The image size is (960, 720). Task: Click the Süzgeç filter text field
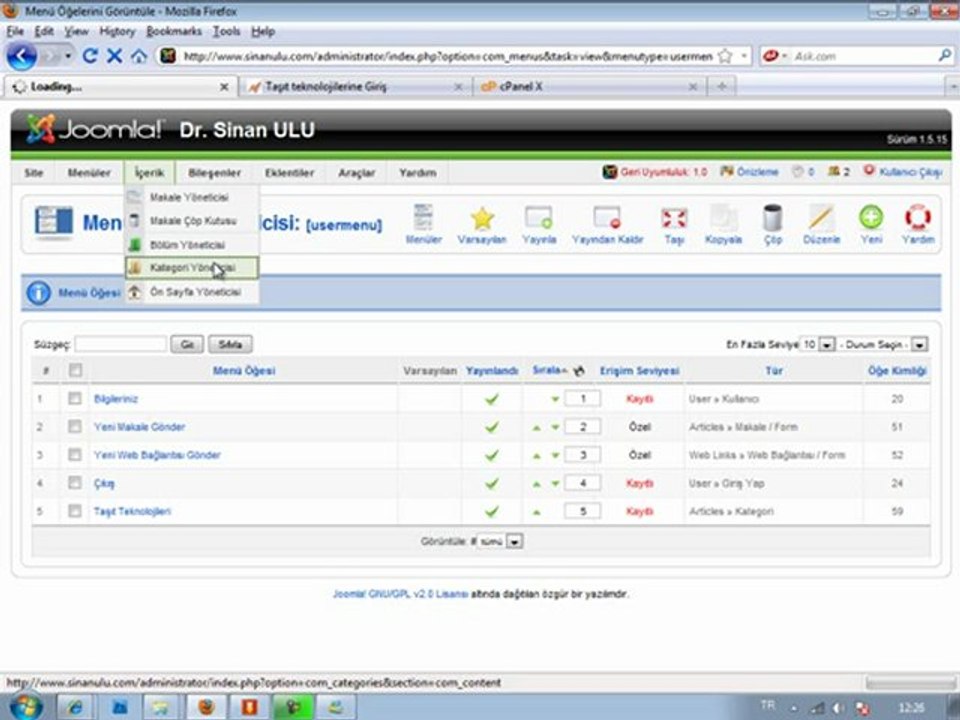pyautogui.click(x=121, y=344)
